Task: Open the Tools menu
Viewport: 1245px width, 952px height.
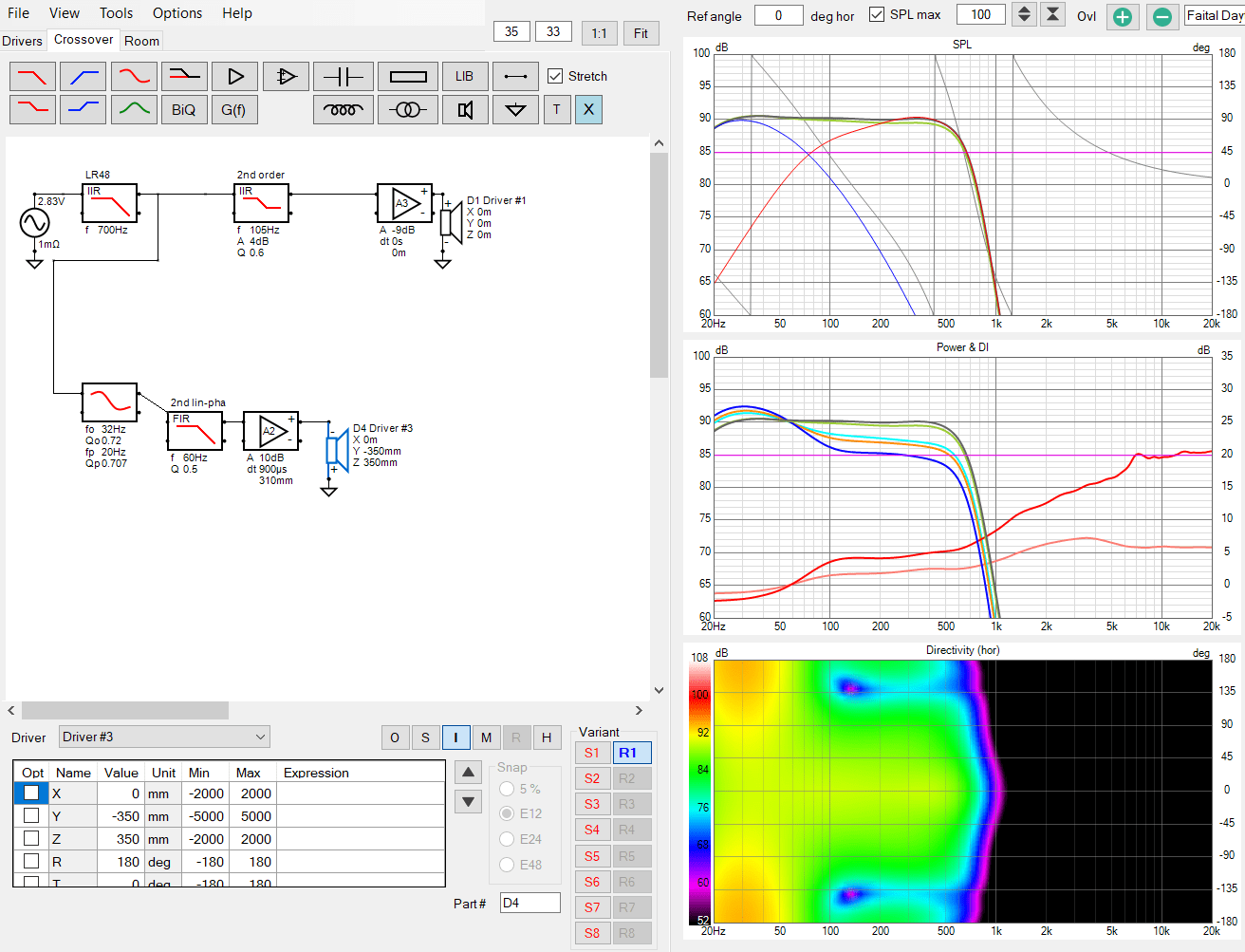Action: coord(116,13)
